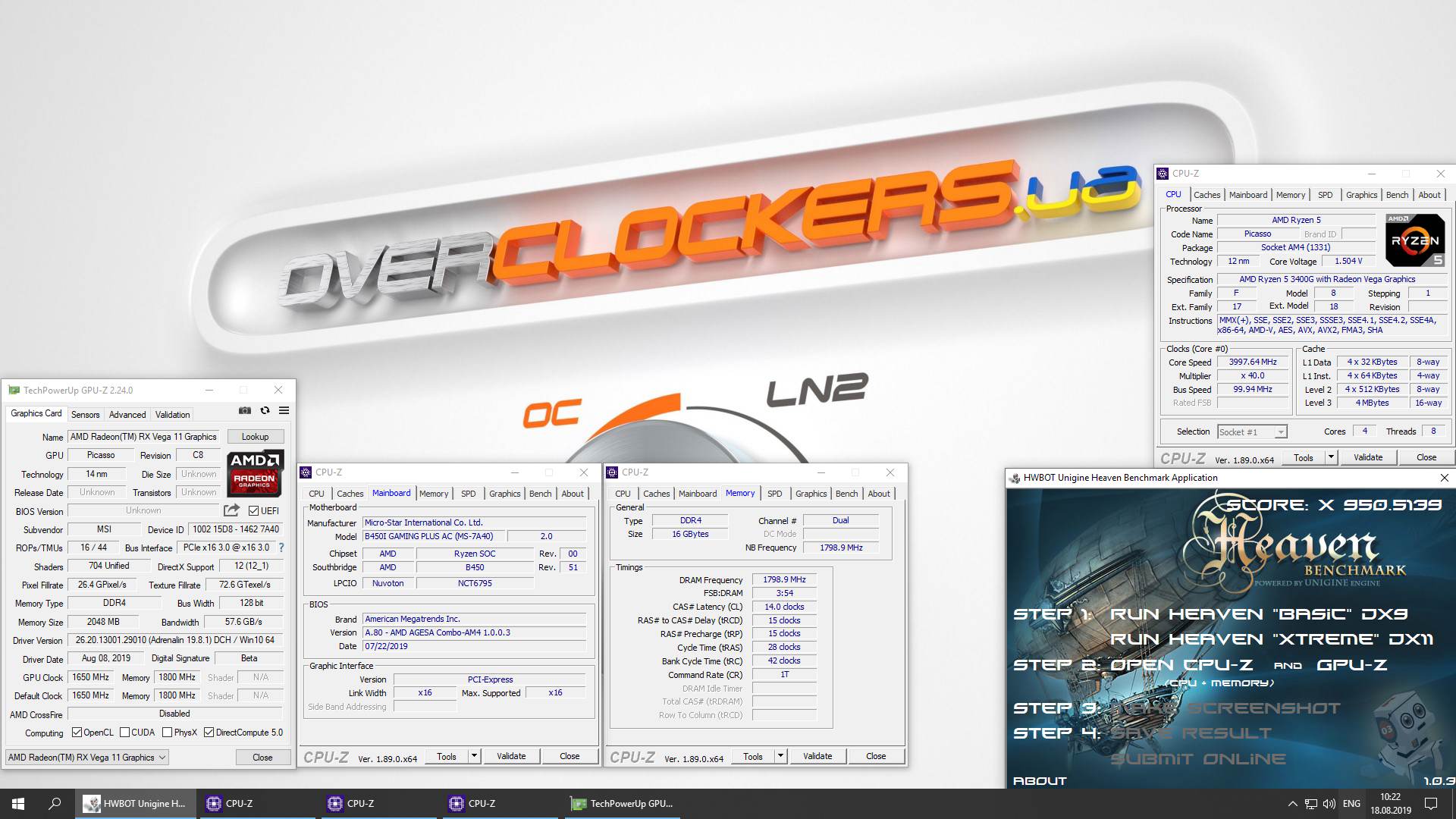Click the BIOS Date value 07/22/2019
This screenshot has height=819, width=1456.
coord(474,646)
